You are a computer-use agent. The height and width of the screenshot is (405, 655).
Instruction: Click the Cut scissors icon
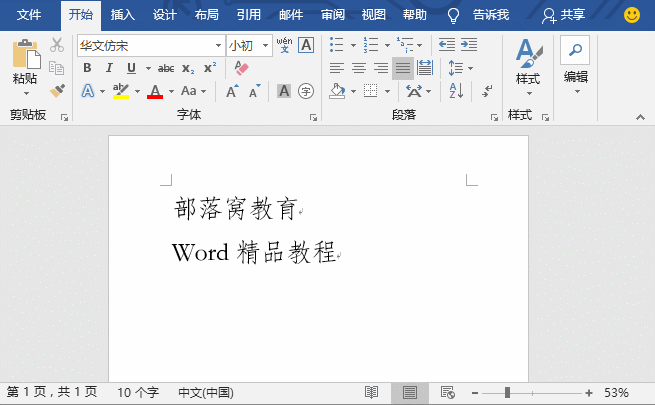(57, 45)
